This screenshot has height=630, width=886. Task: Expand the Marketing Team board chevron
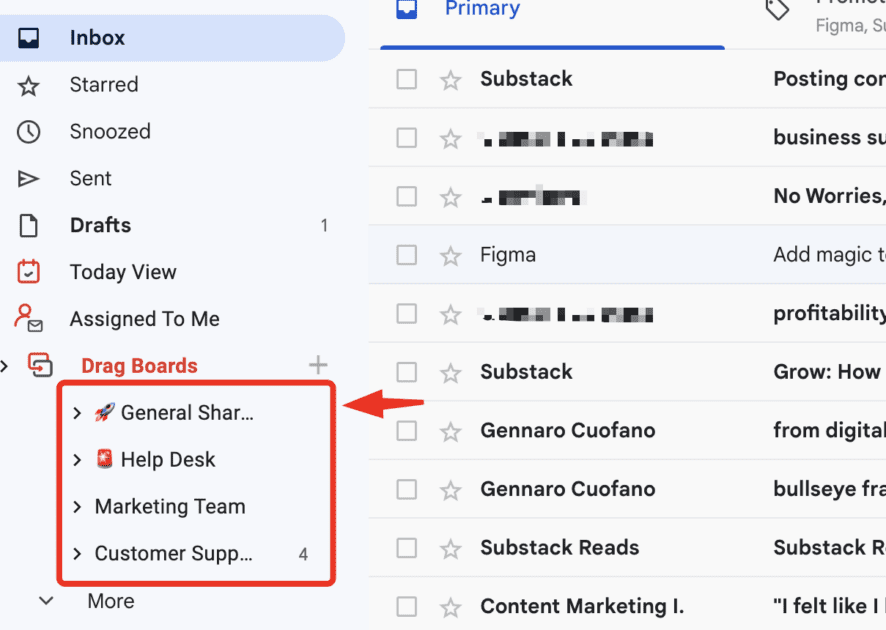click(x=77, y=507)
